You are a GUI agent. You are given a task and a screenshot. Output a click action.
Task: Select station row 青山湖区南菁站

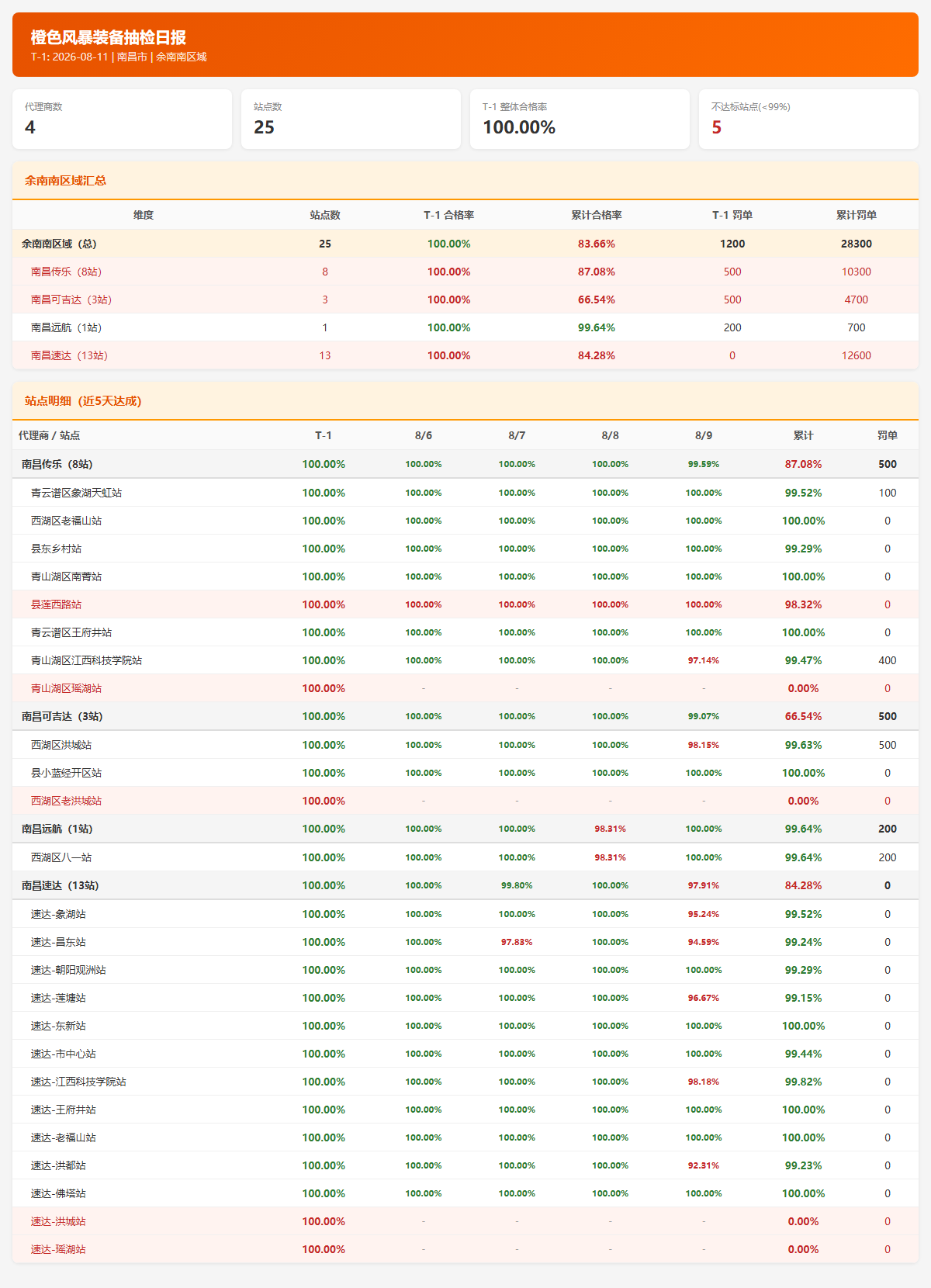pyautogui.click(x=465, y=576)
